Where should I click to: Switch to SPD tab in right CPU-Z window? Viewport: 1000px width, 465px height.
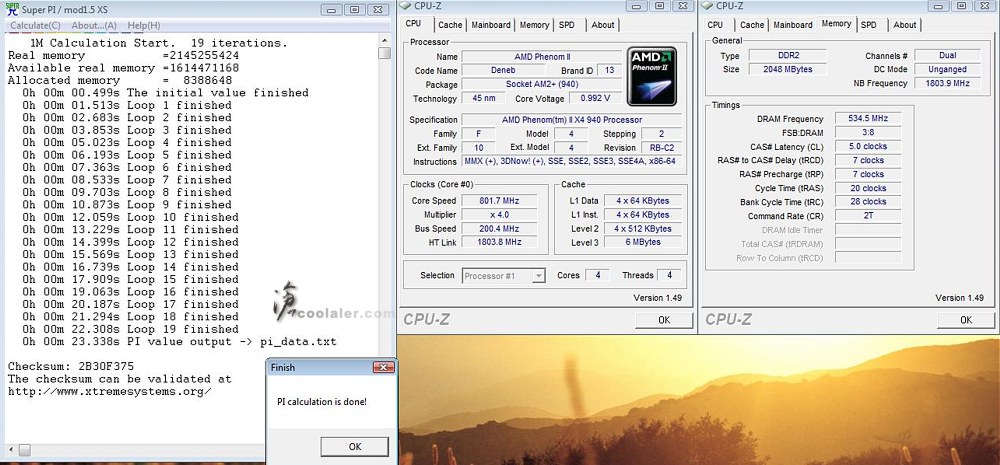868,25
